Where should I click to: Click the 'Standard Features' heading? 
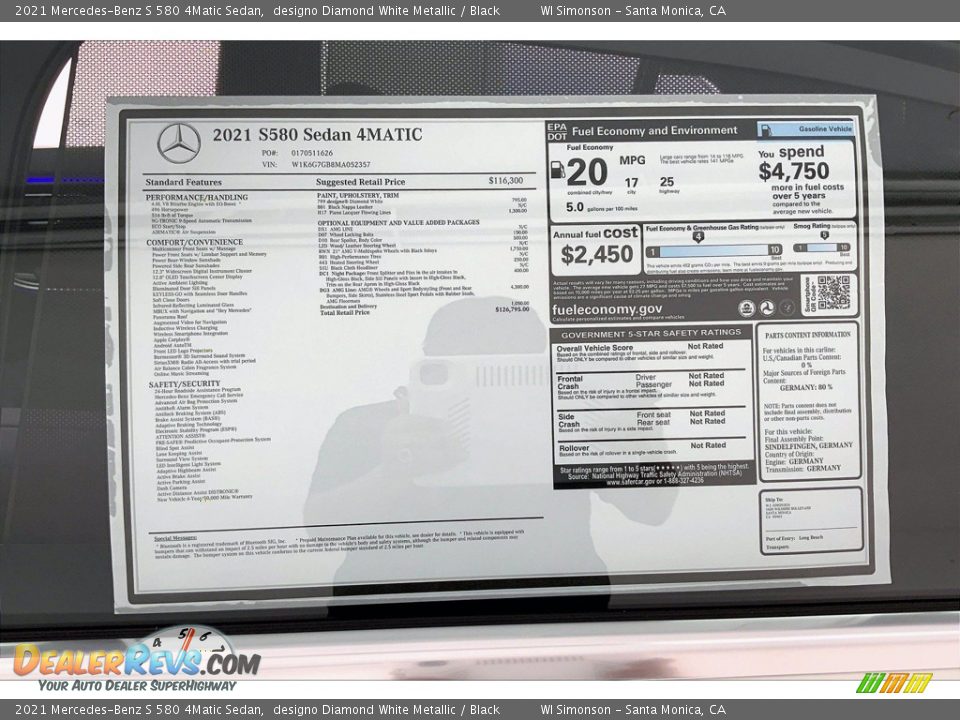point(183,182)
